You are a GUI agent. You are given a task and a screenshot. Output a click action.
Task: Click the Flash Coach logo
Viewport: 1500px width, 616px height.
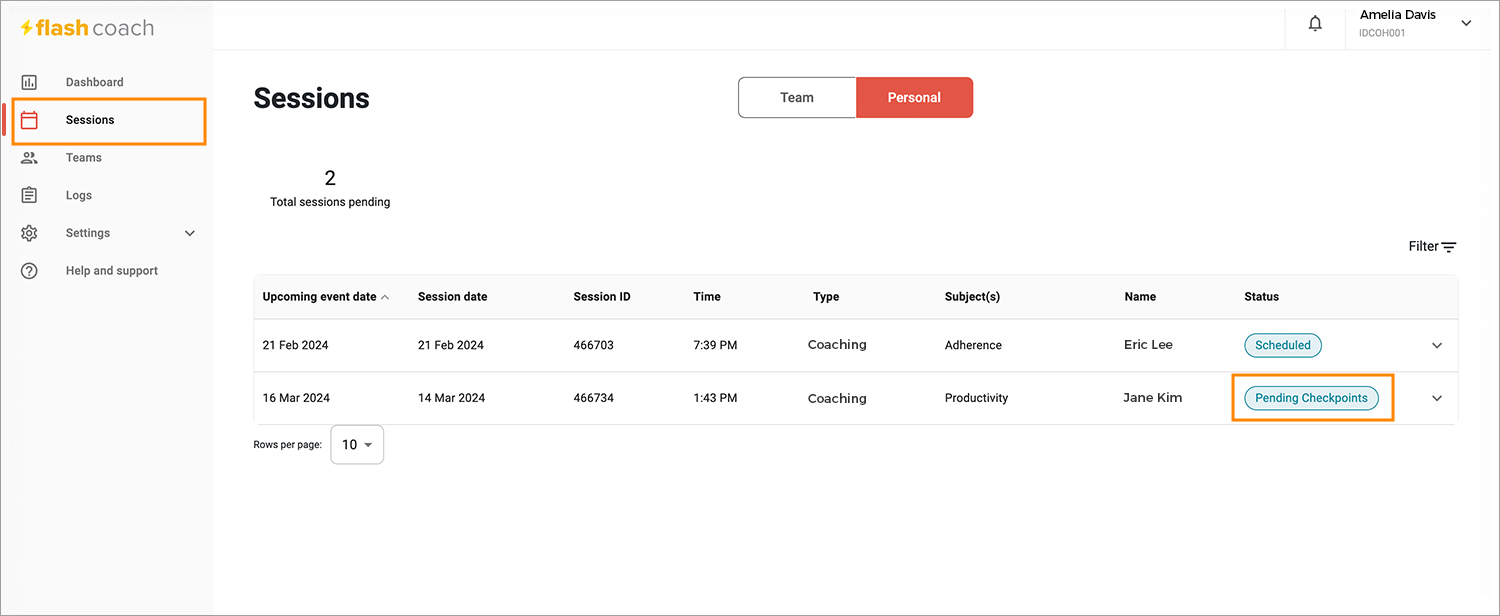88,28
